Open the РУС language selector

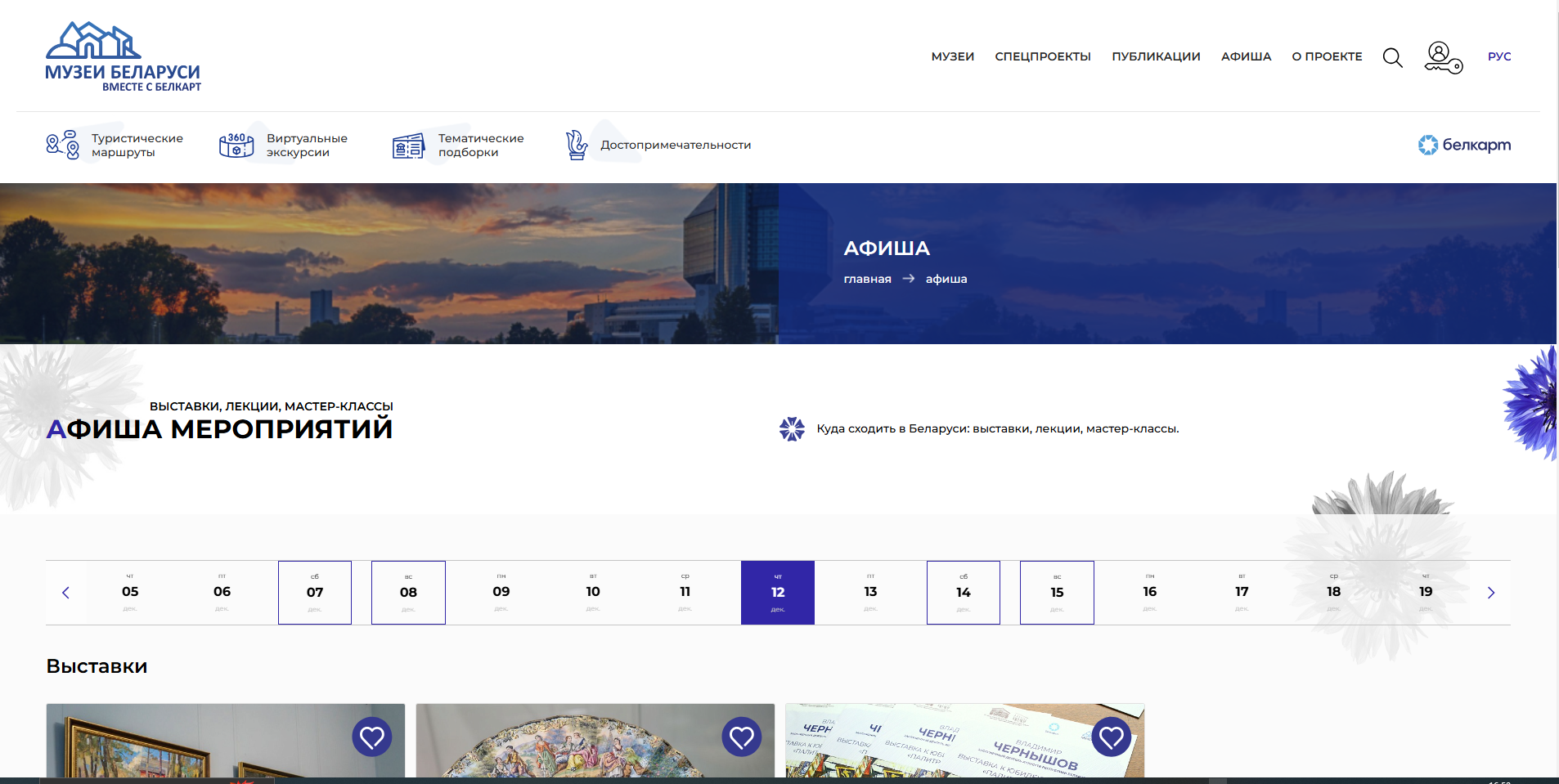coord(1499,56)
